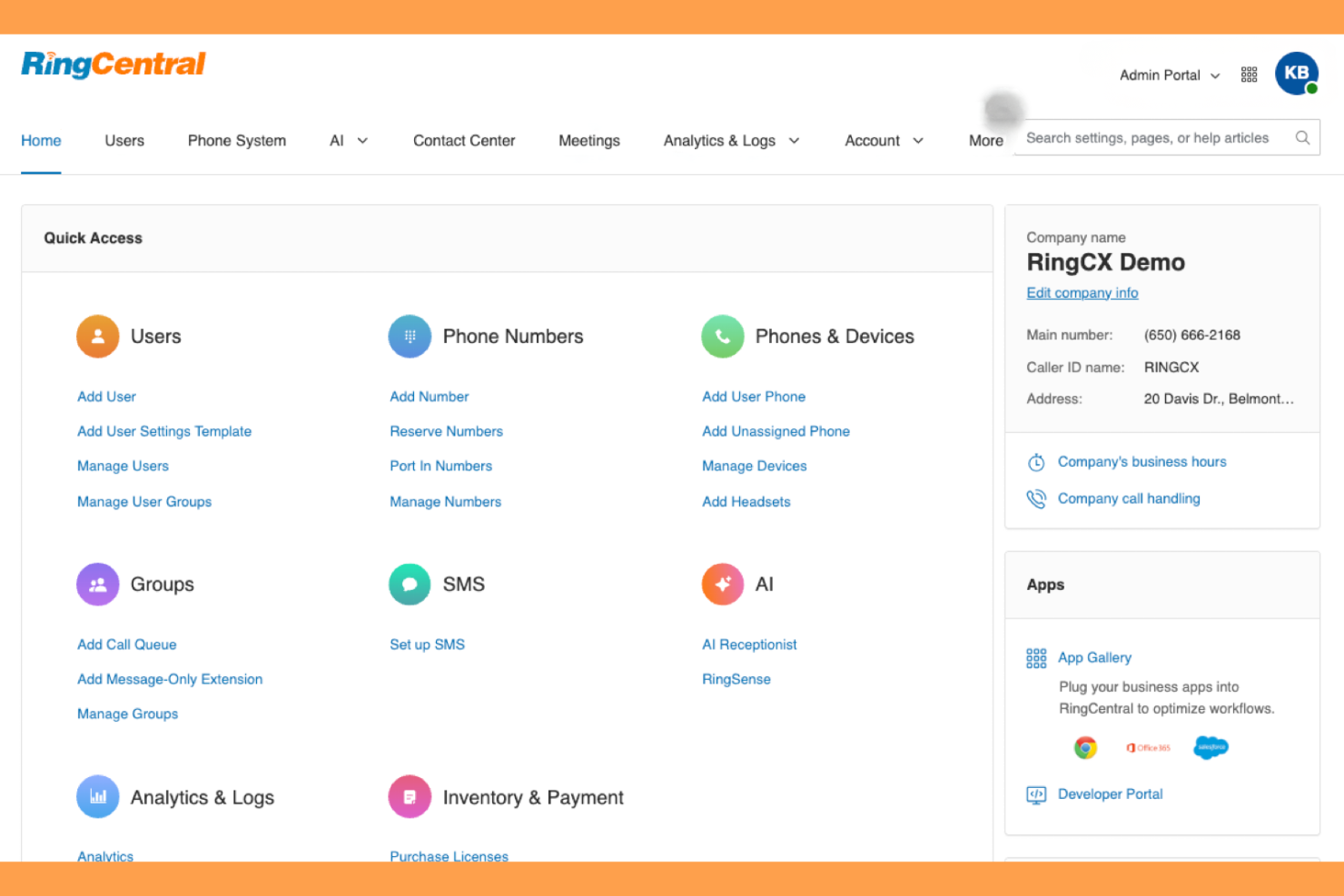This screenshot has width=1344, height=896.
Task: Expand the AI menu chevron
Action: click(x=362, y=141)
